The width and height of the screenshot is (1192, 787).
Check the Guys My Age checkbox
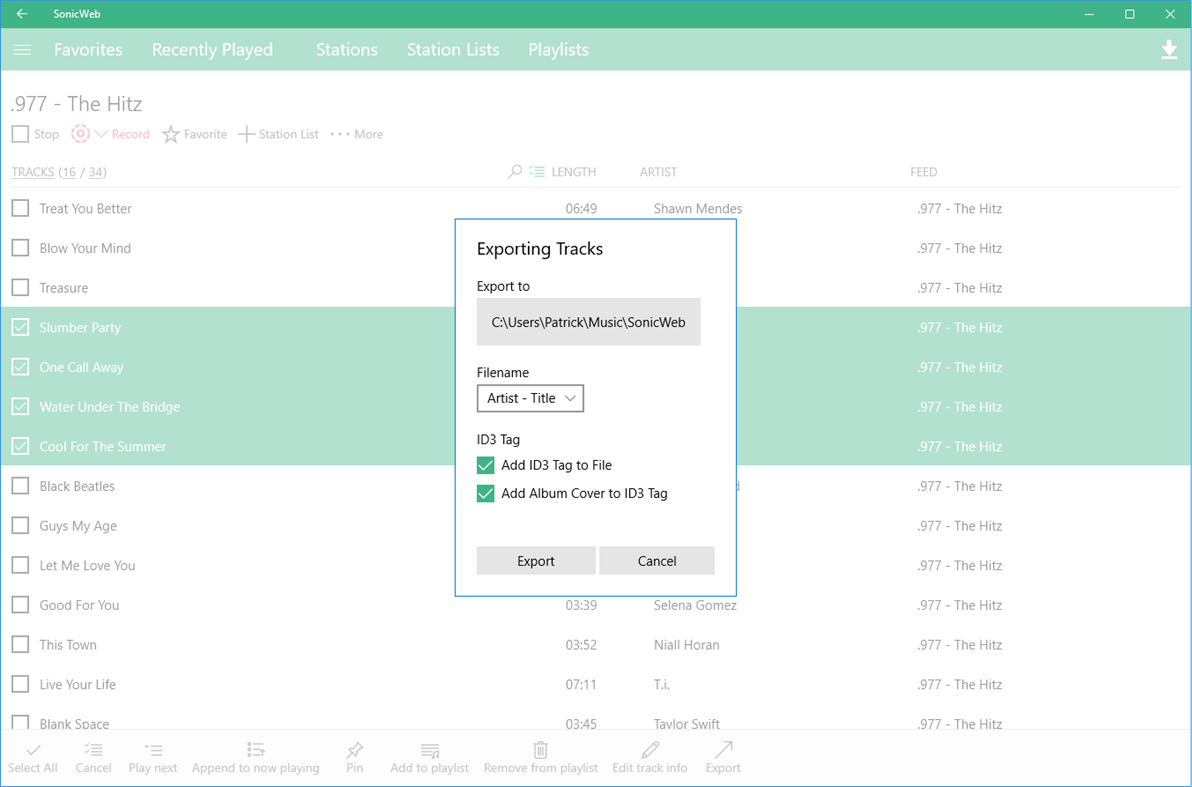click(21, 525)
